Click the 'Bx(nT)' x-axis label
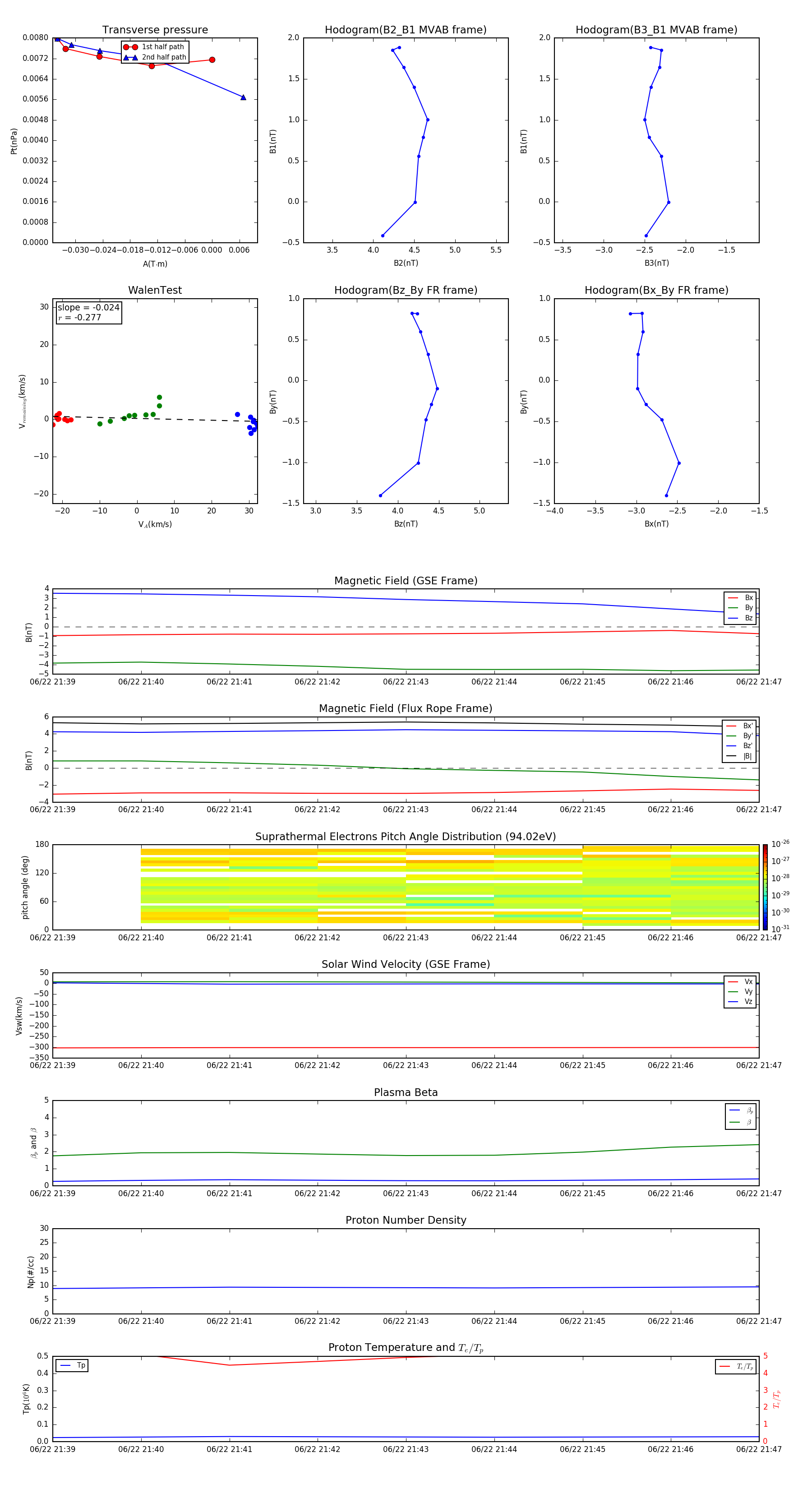This screenshot has width=812, height=1489. click(x=656, y=524)
